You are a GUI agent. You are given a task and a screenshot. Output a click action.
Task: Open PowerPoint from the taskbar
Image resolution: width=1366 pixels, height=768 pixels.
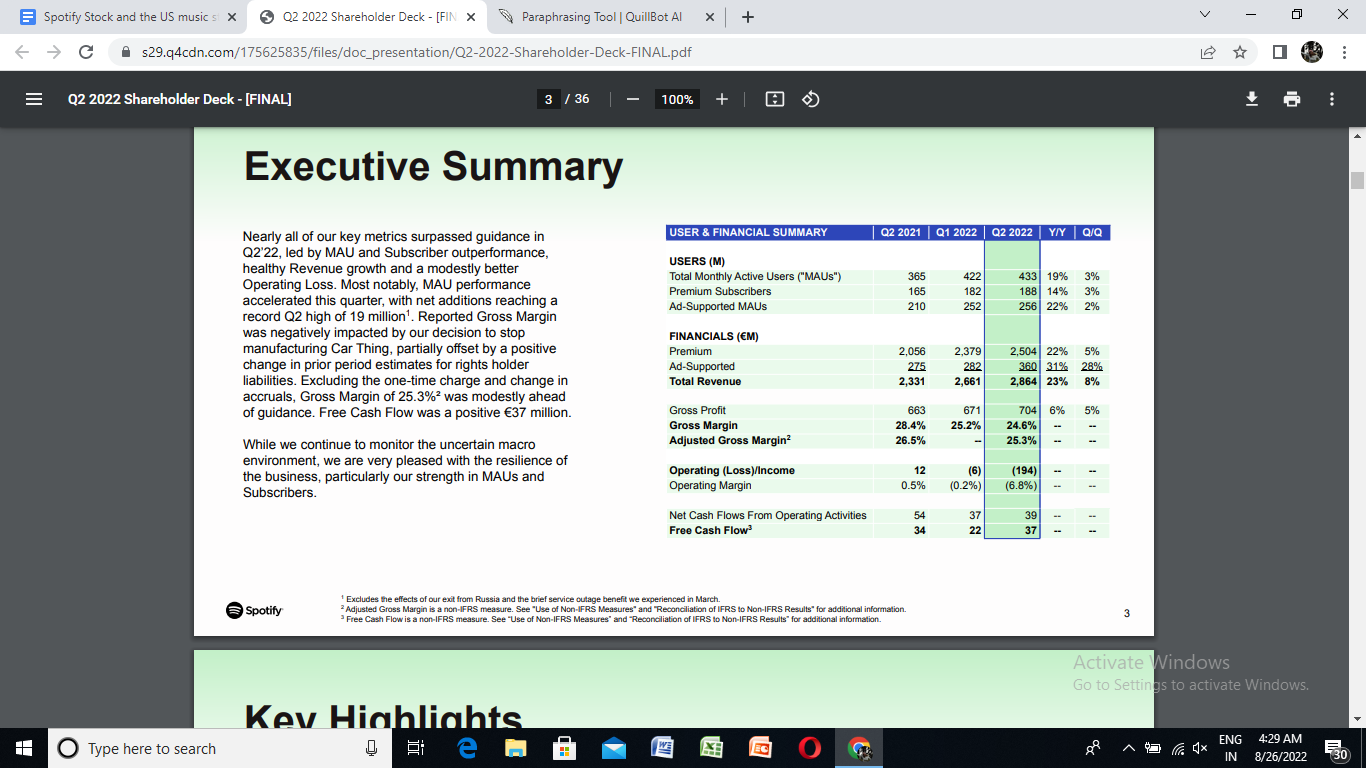760,748
